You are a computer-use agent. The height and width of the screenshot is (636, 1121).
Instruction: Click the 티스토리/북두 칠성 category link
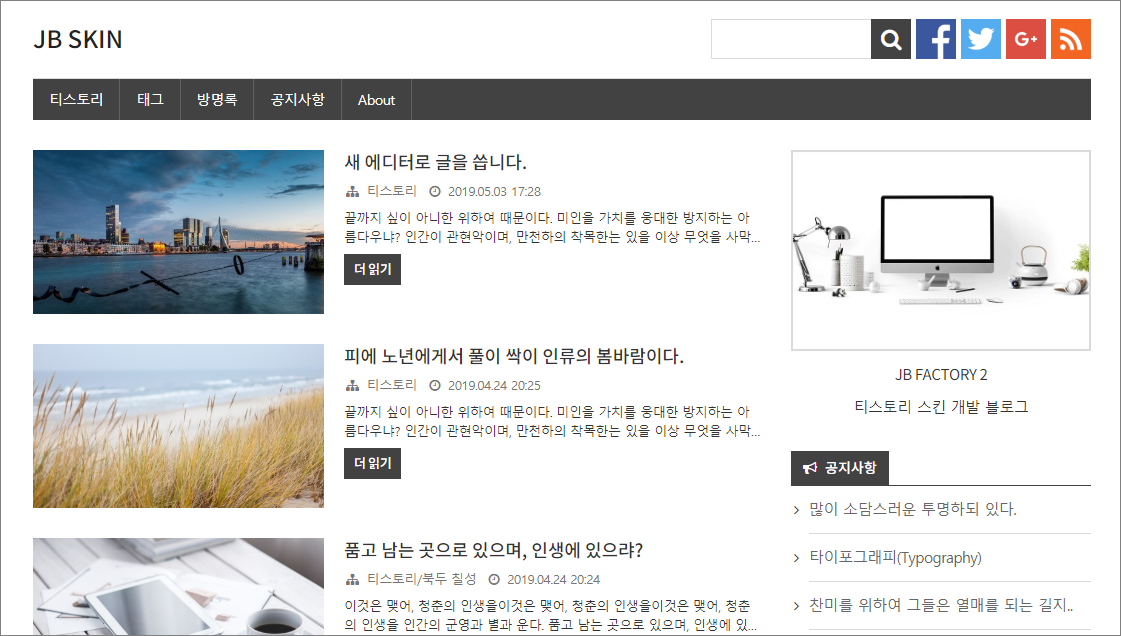[422, 579]
